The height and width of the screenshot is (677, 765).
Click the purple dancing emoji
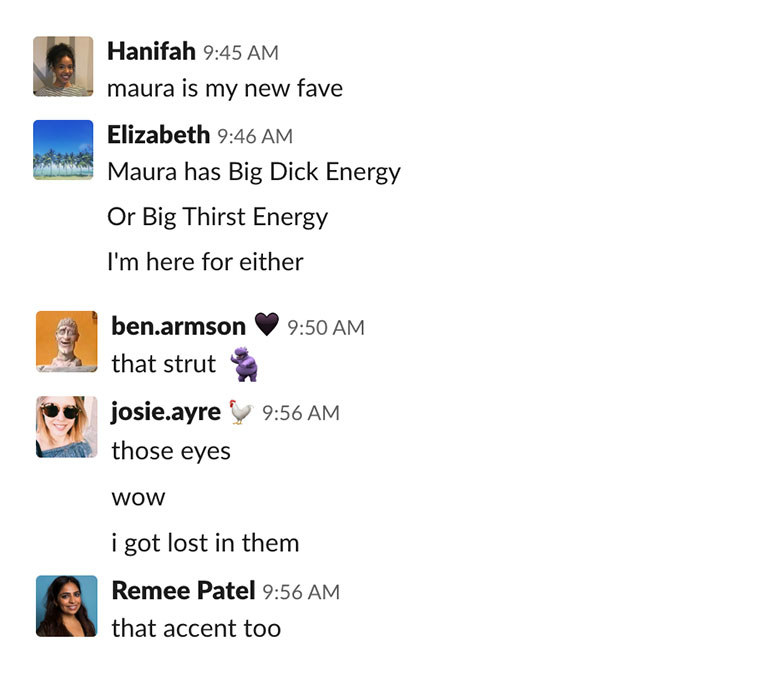[244, 364]
